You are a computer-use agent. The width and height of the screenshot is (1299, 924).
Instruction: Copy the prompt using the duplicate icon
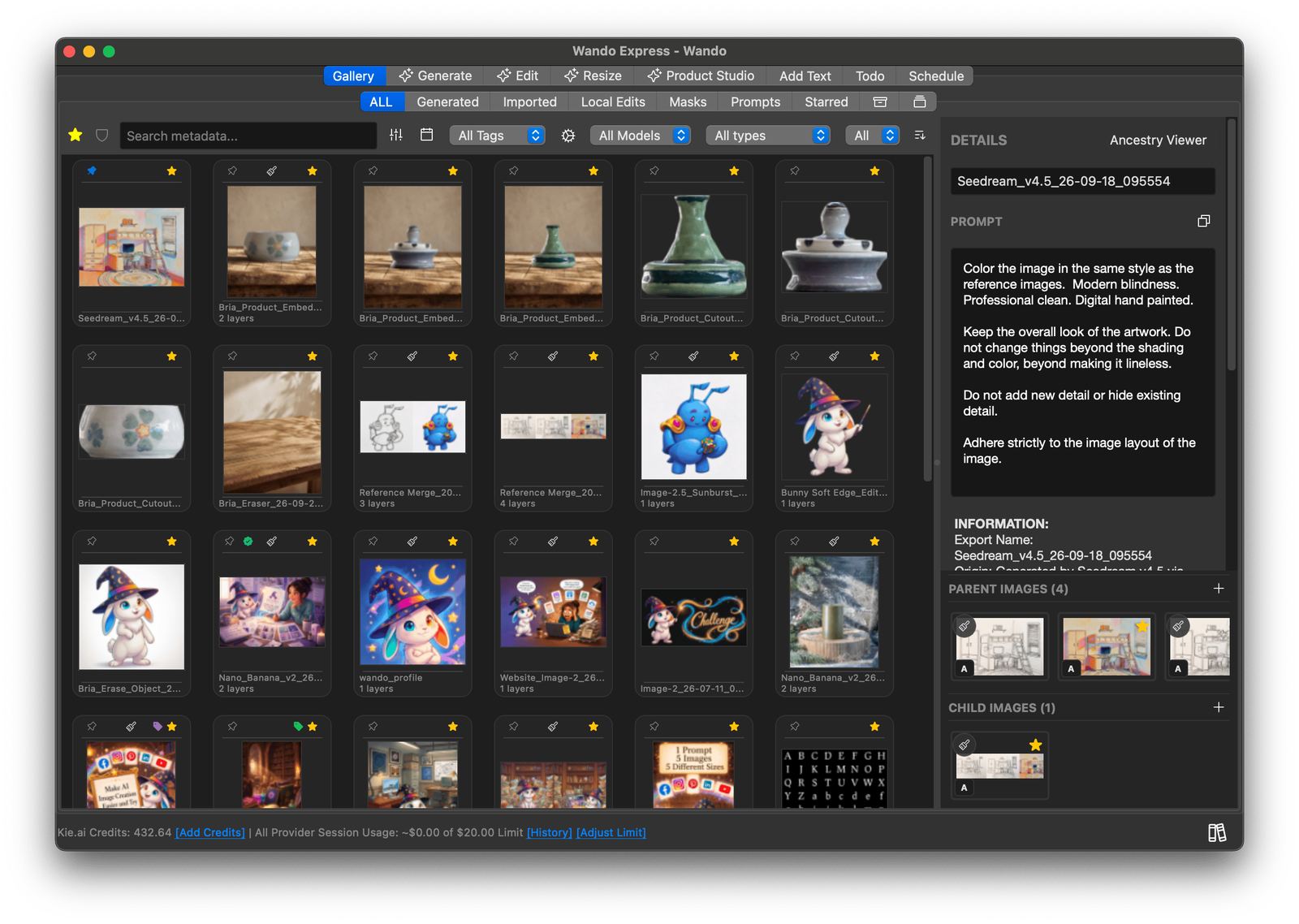[1204, 221]
